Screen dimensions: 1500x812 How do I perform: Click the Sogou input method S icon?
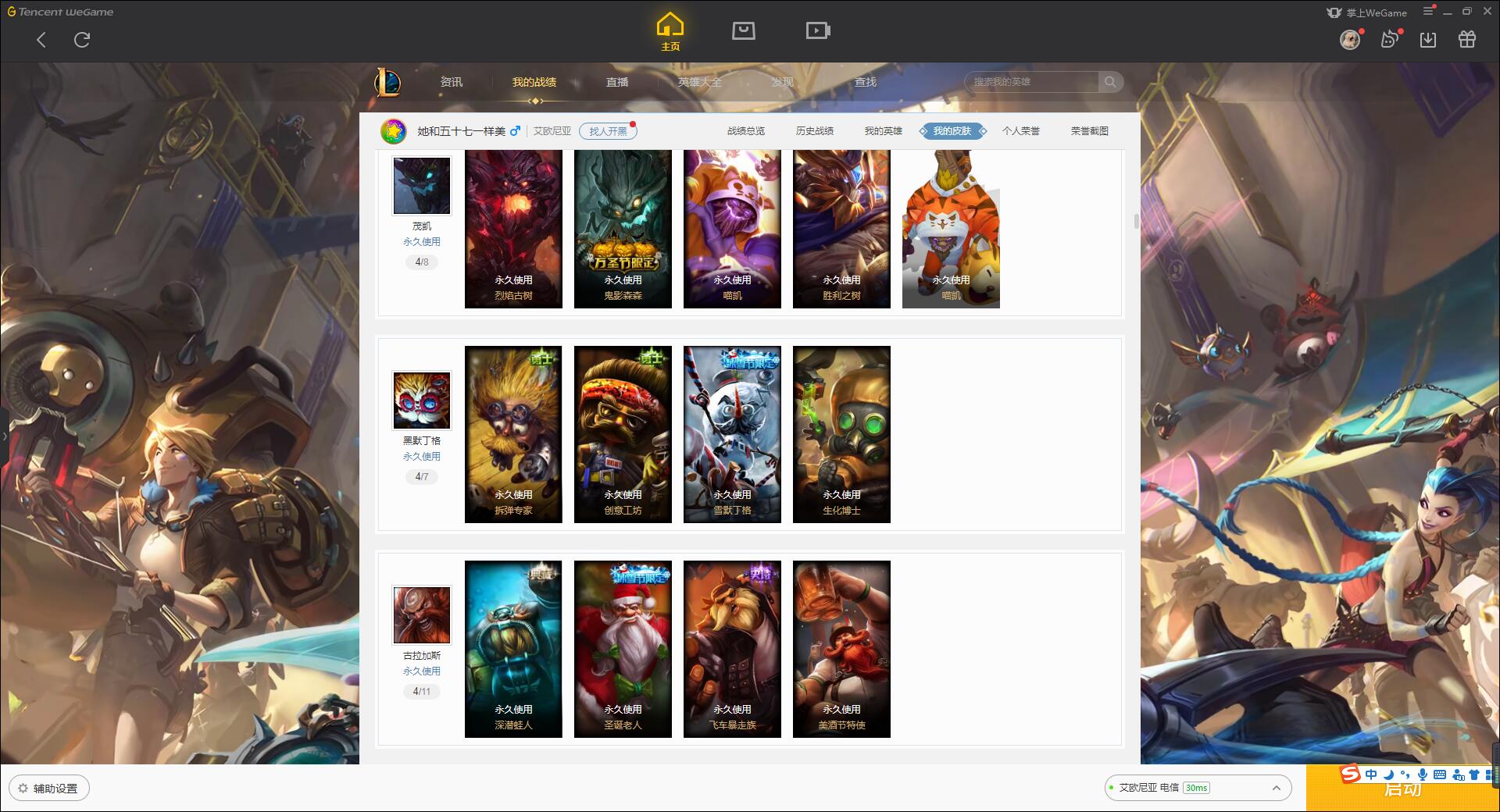(1350, 774)
